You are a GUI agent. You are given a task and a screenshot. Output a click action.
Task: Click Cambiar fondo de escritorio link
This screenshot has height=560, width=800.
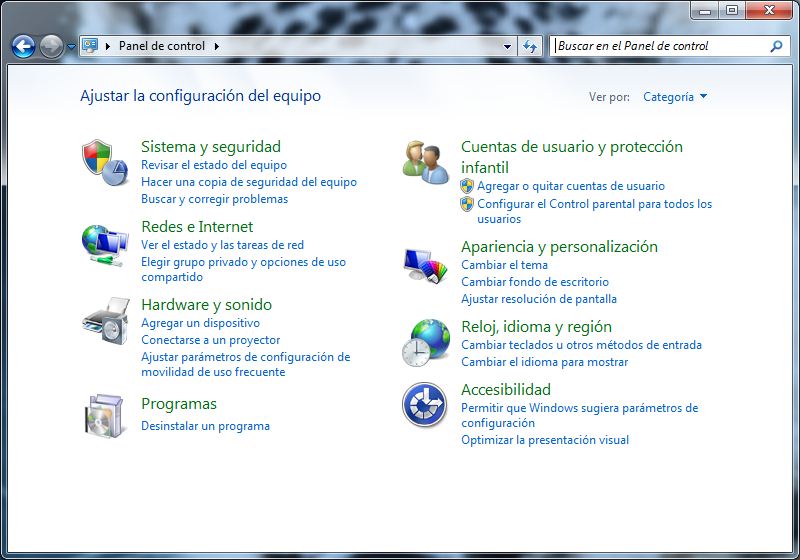click(x=534, y=282)
